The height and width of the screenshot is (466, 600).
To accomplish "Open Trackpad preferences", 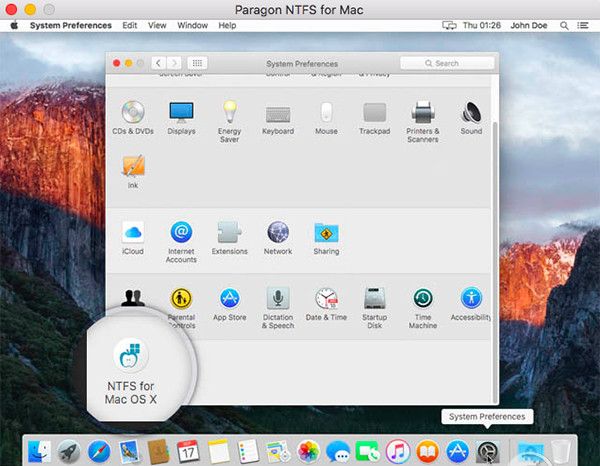I will tap(375, 117).
